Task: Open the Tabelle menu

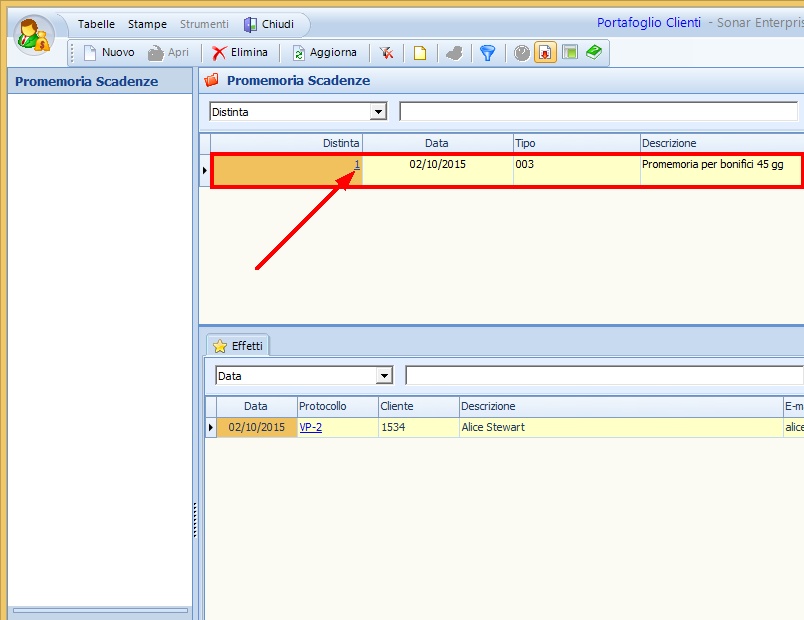Action: click(96, 24)
